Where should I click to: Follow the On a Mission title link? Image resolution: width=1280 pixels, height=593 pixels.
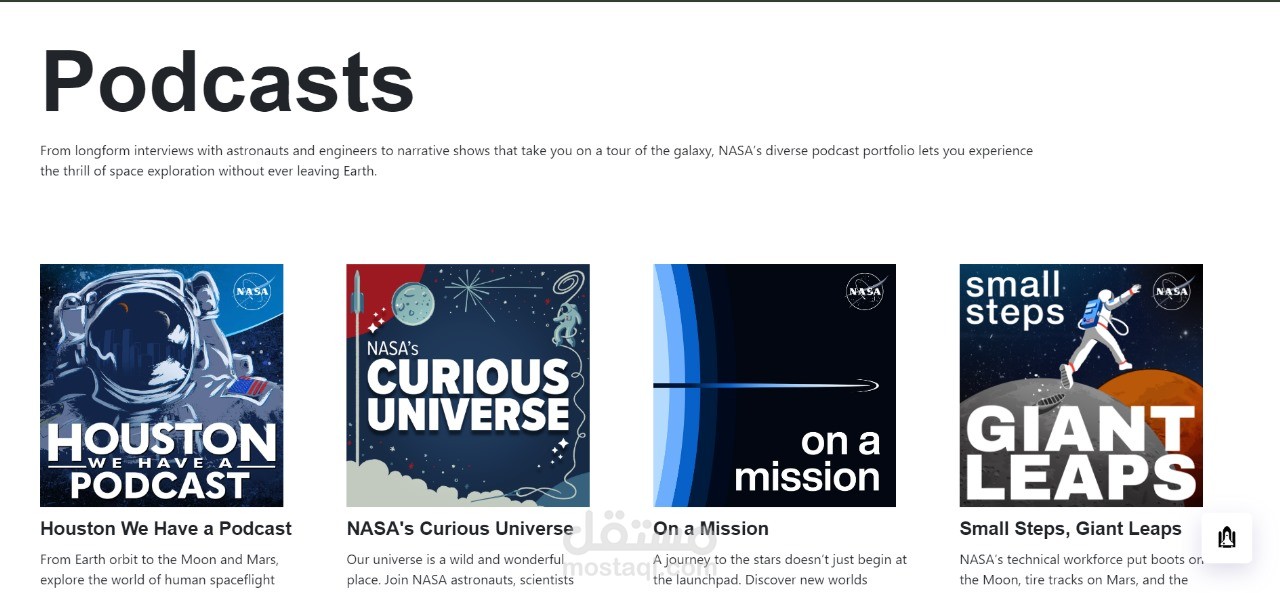(x=711, y=529)
